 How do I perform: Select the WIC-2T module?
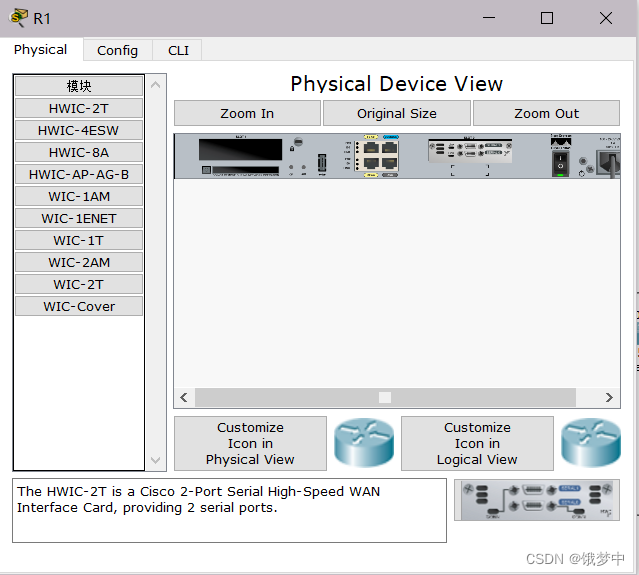tap(79, 284)
